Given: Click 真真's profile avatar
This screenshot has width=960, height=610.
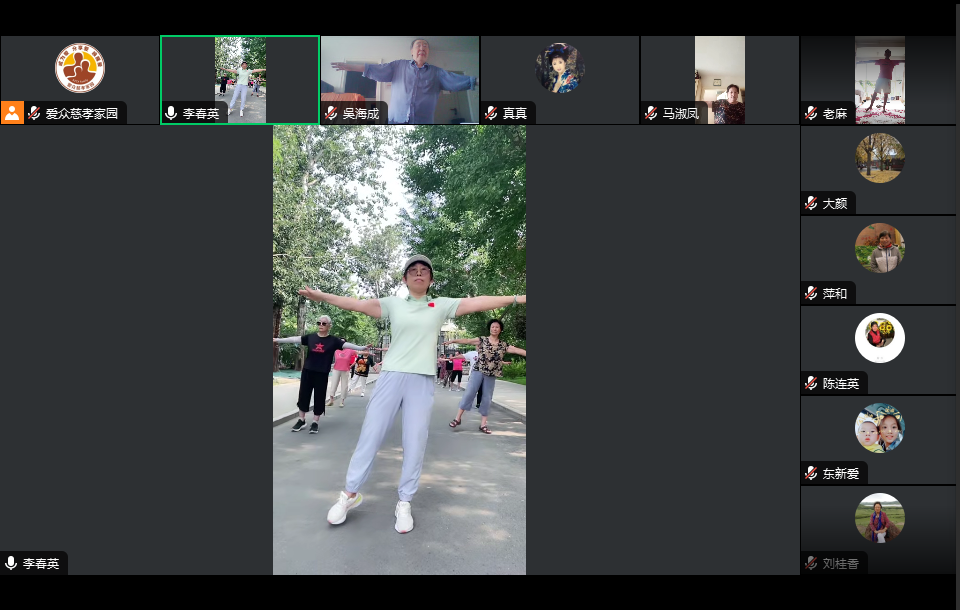Looking at the screenshot, I should pos(560,68).
